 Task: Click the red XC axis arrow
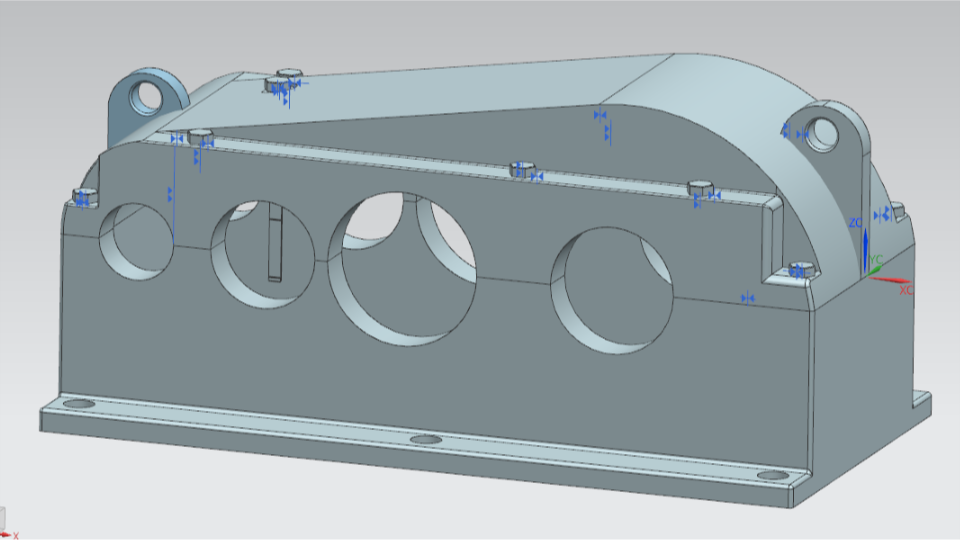point(889,280)
